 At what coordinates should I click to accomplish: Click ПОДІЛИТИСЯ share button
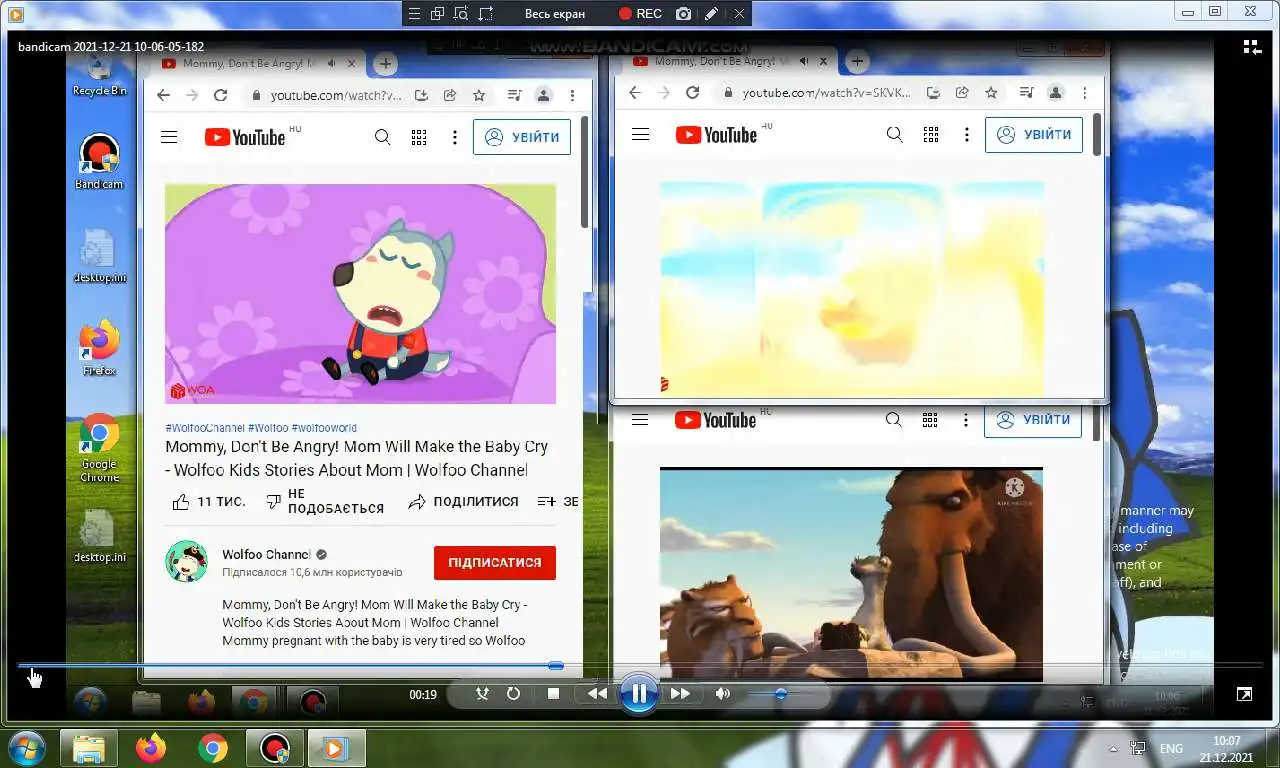click(464, 501)
